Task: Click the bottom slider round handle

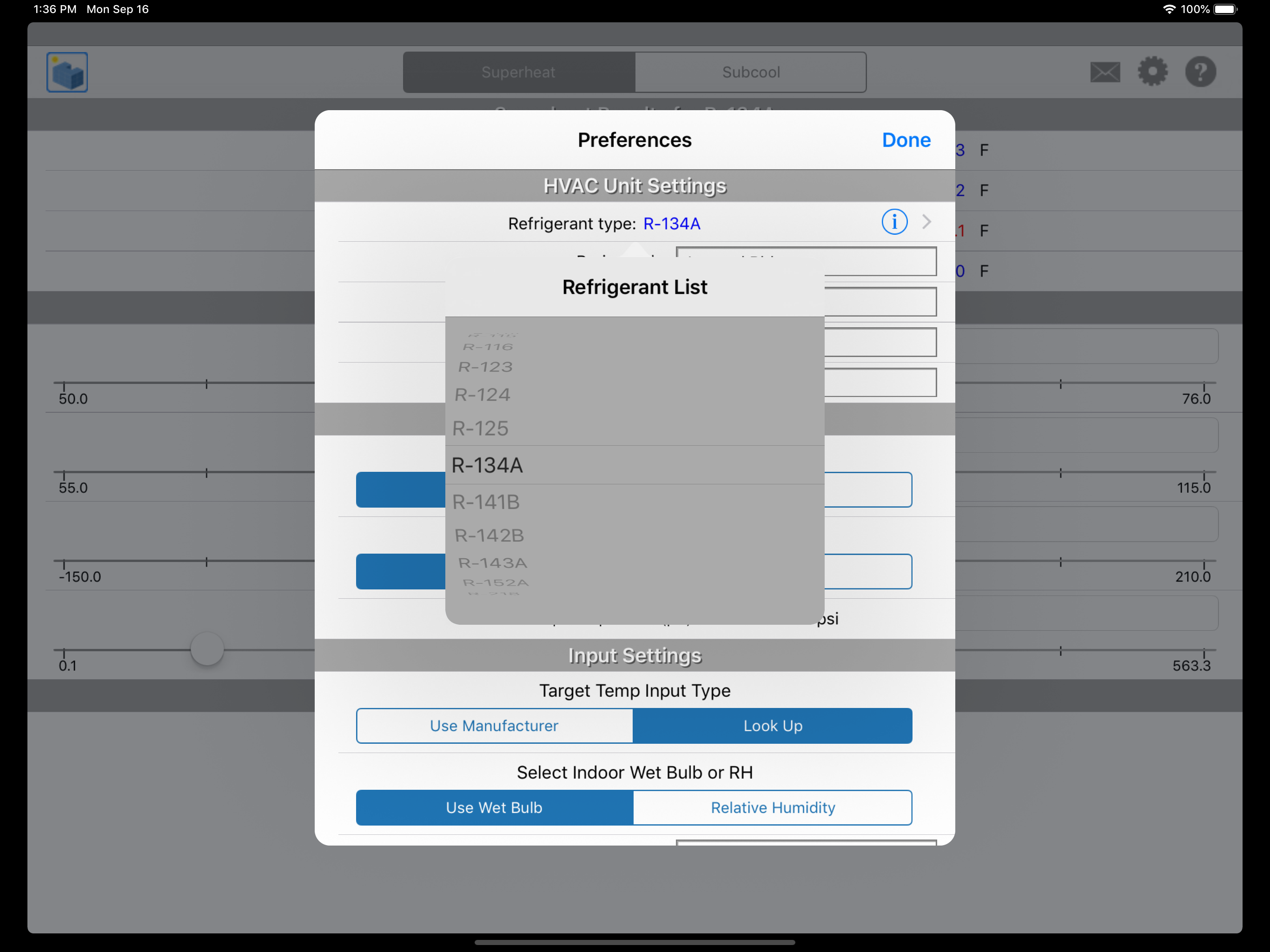Action: coord(207,649)
